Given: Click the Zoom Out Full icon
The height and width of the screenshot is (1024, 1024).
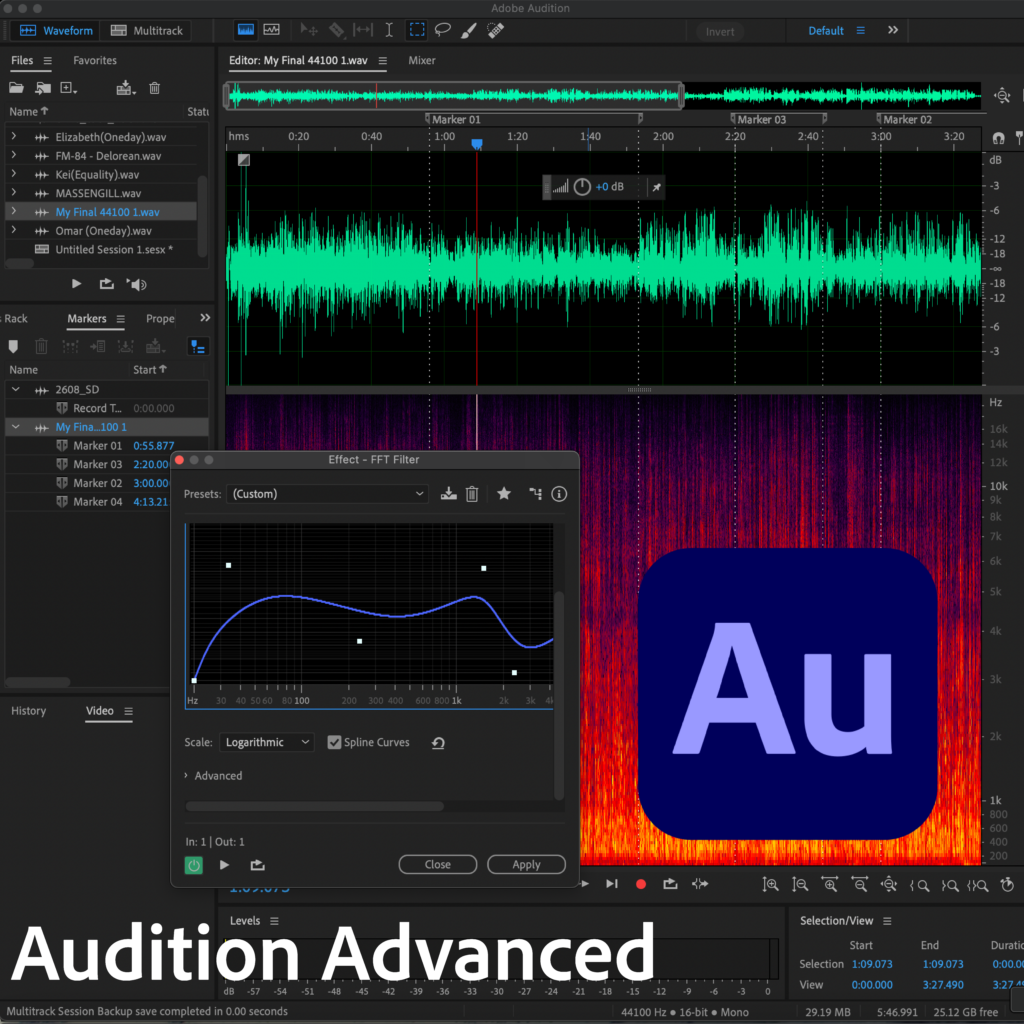Looking at the screenshot, I should click(x=889, y=885).
